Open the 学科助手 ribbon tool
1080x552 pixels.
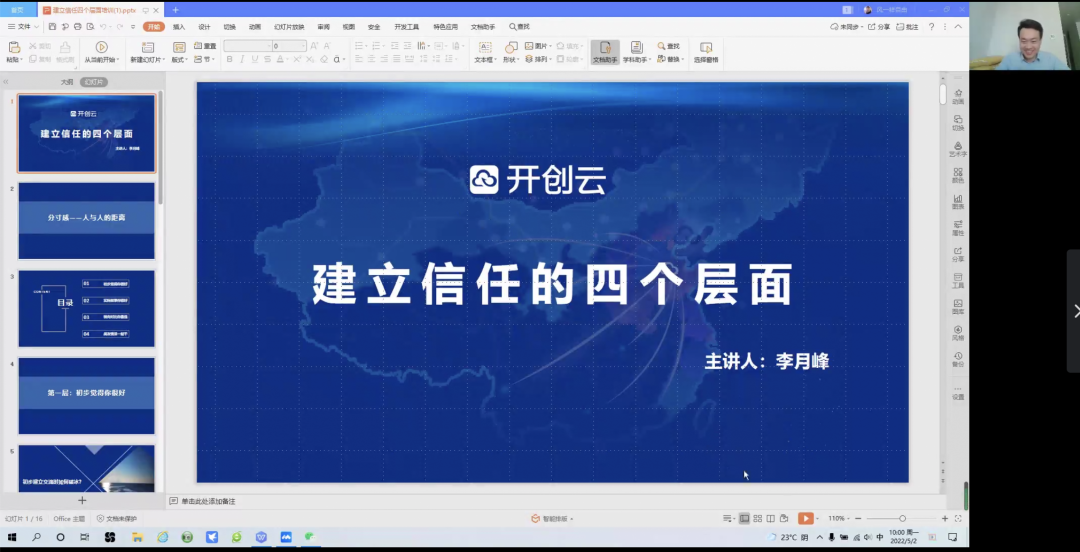tap(636, 52)
